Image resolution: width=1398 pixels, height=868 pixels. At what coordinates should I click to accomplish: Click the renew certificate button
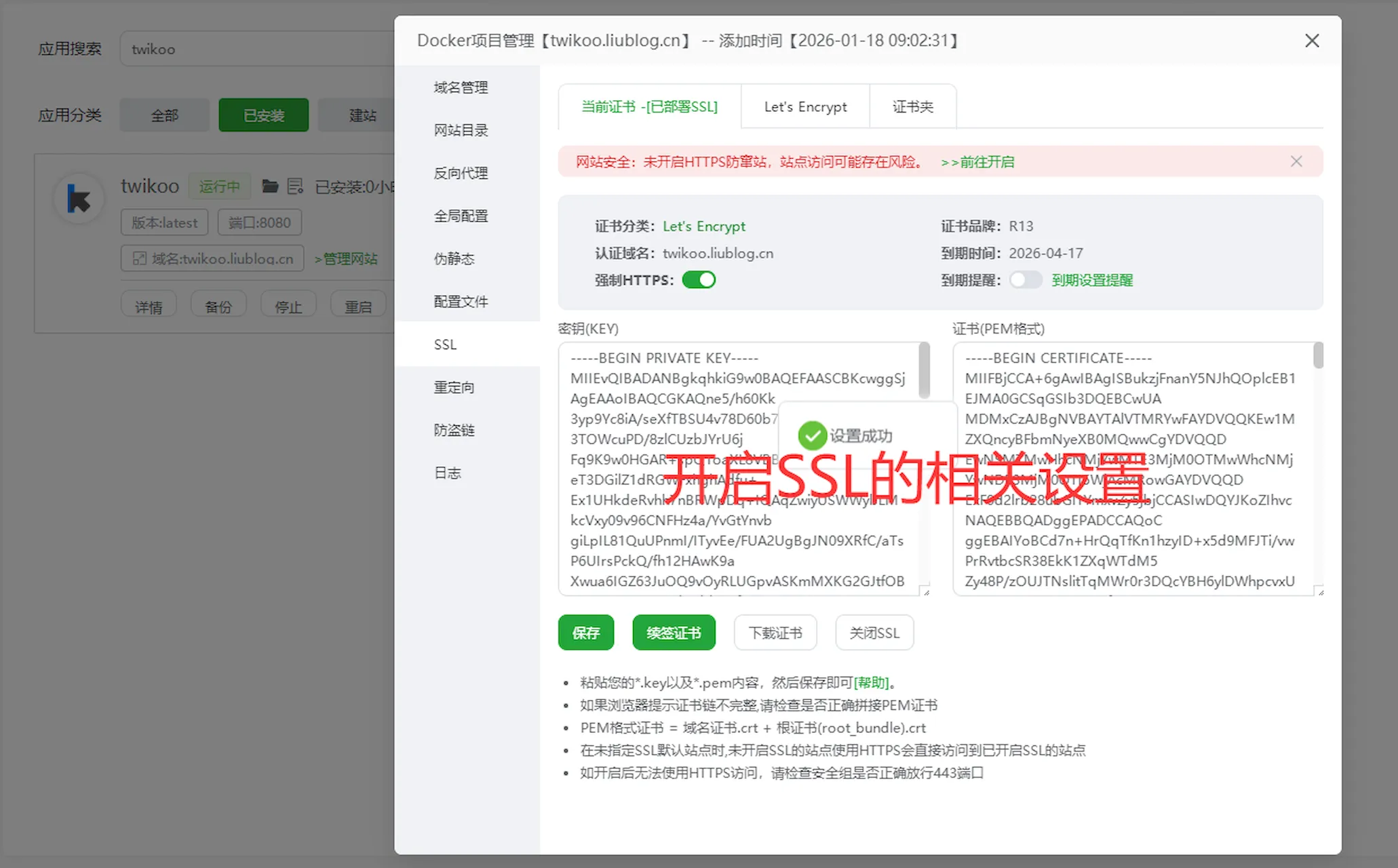(674, 633)
